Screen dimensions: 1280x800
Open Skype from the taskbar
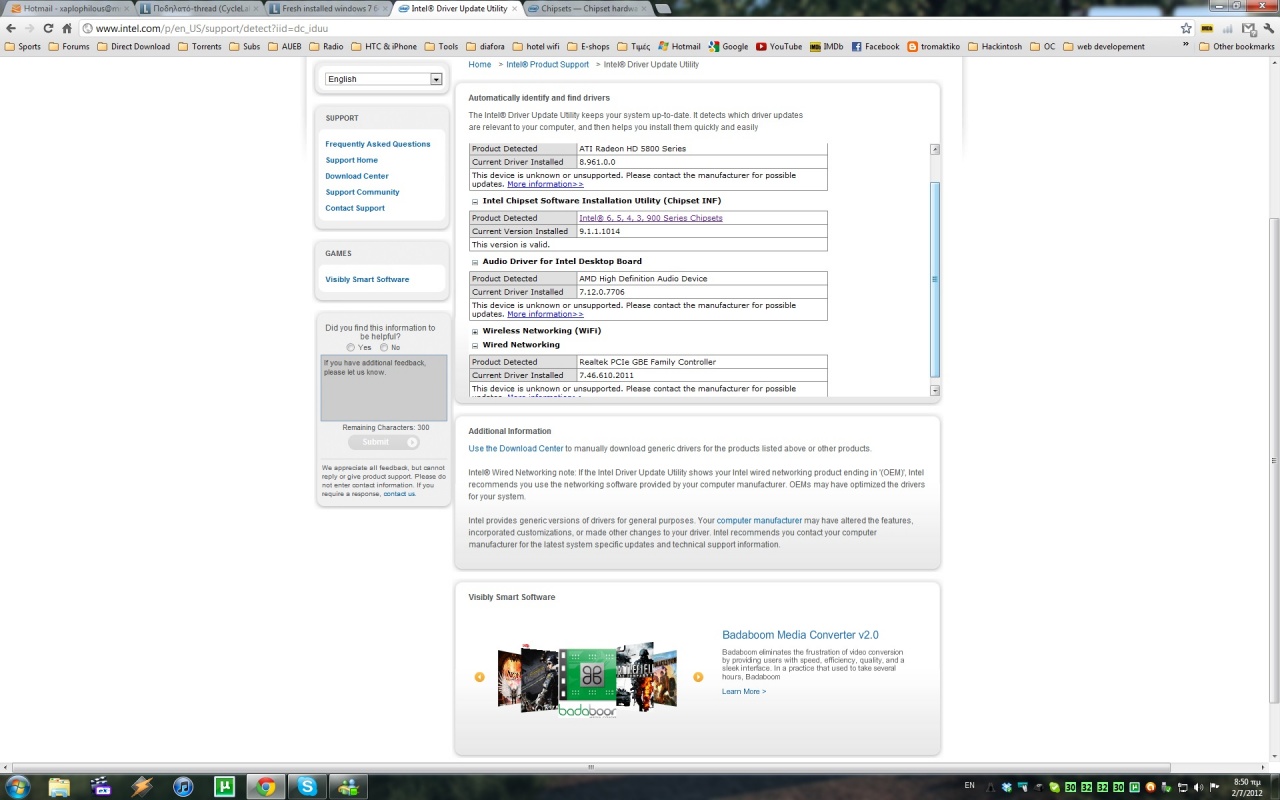coord(307,786)
